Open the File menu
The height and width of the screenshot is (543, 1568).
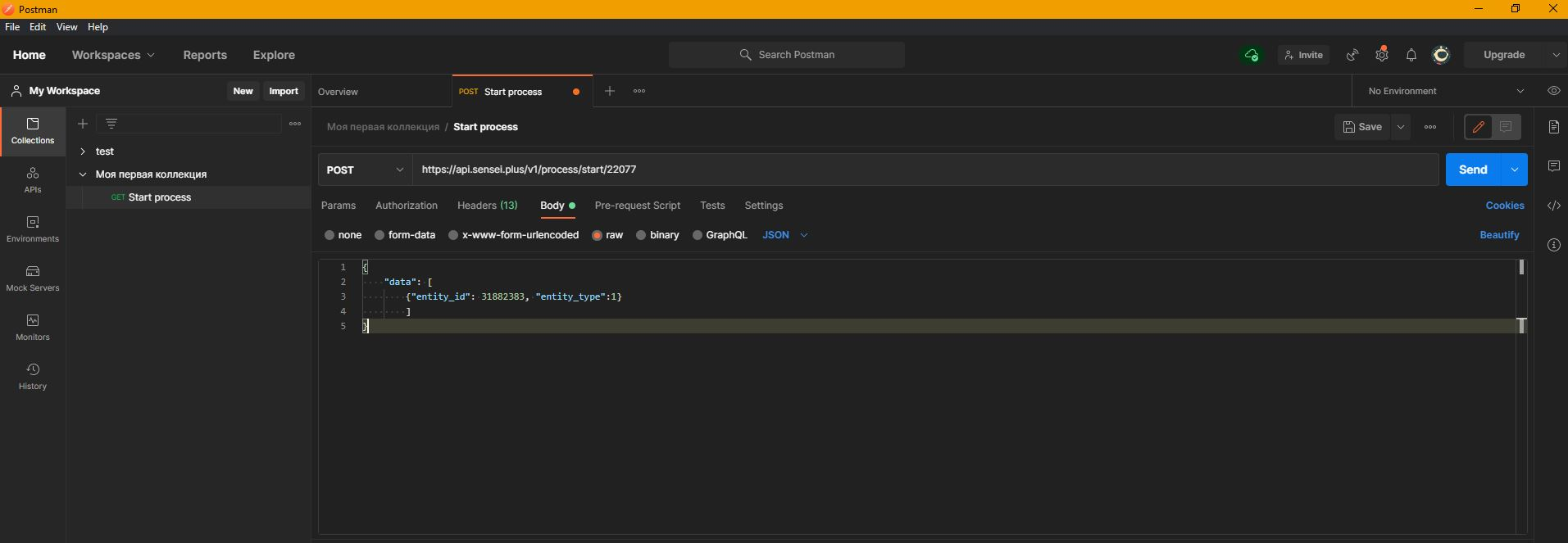[x=12, y=27]
